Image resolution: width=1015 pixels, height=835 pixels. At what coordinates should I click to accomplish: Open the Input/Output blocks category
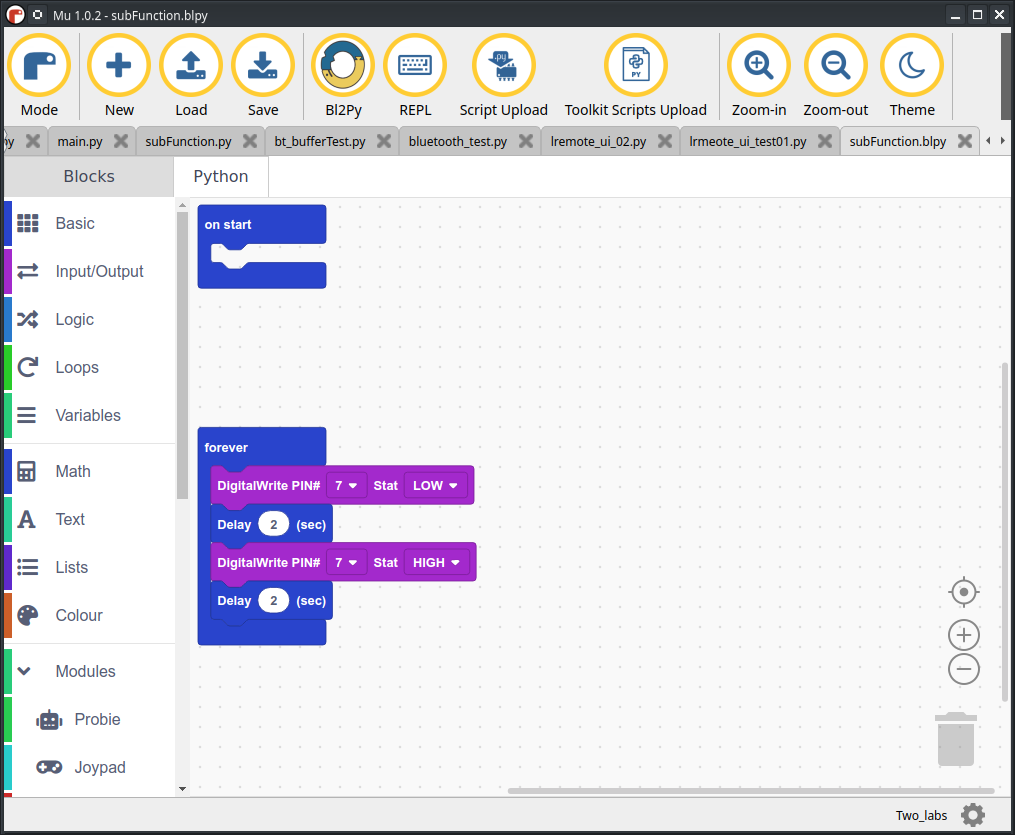89,271
